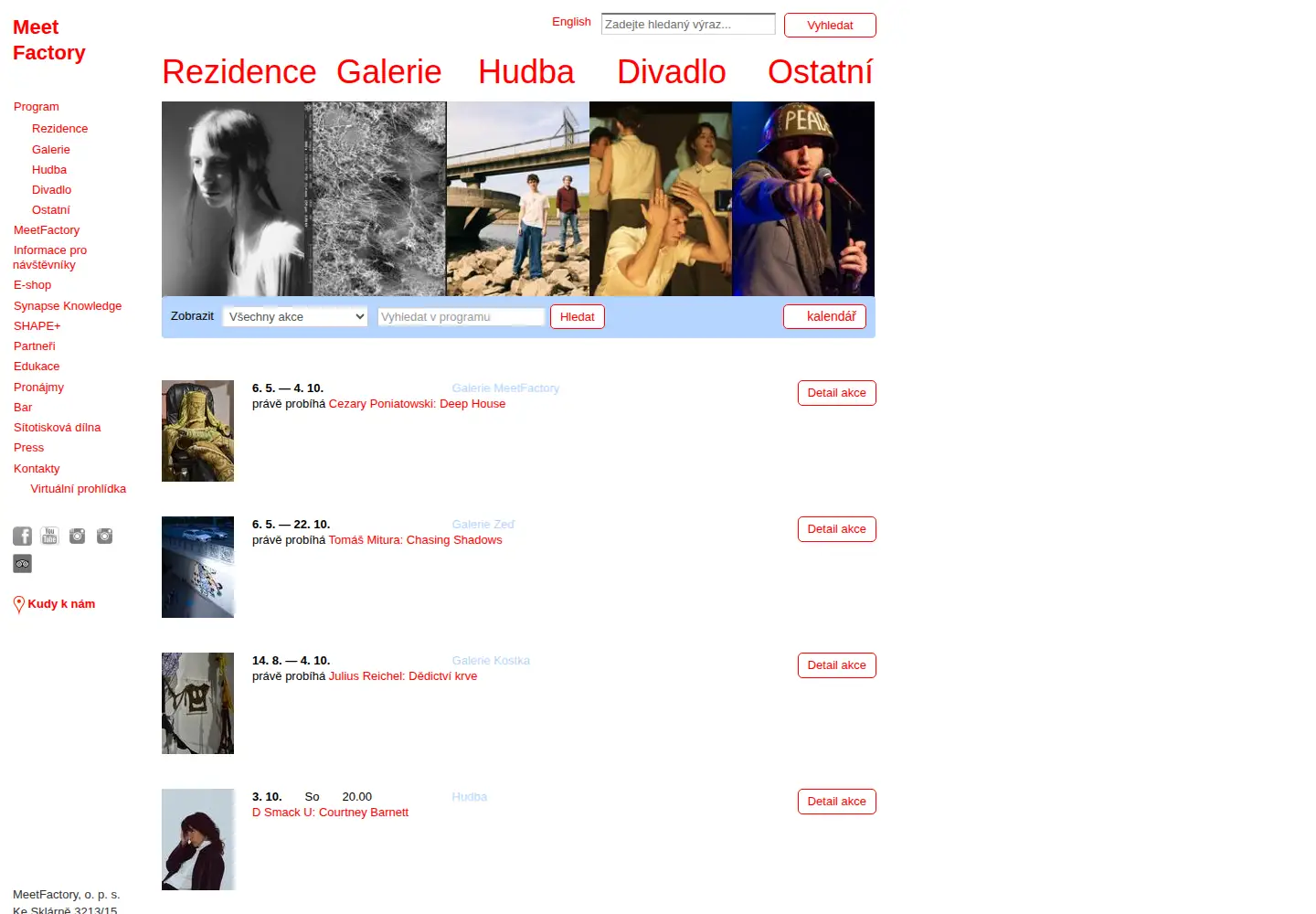Open Tomáš Mitura: Chasing Shadows link
This screenshot has height=914, width=1316.
click(x=415, y=540)
